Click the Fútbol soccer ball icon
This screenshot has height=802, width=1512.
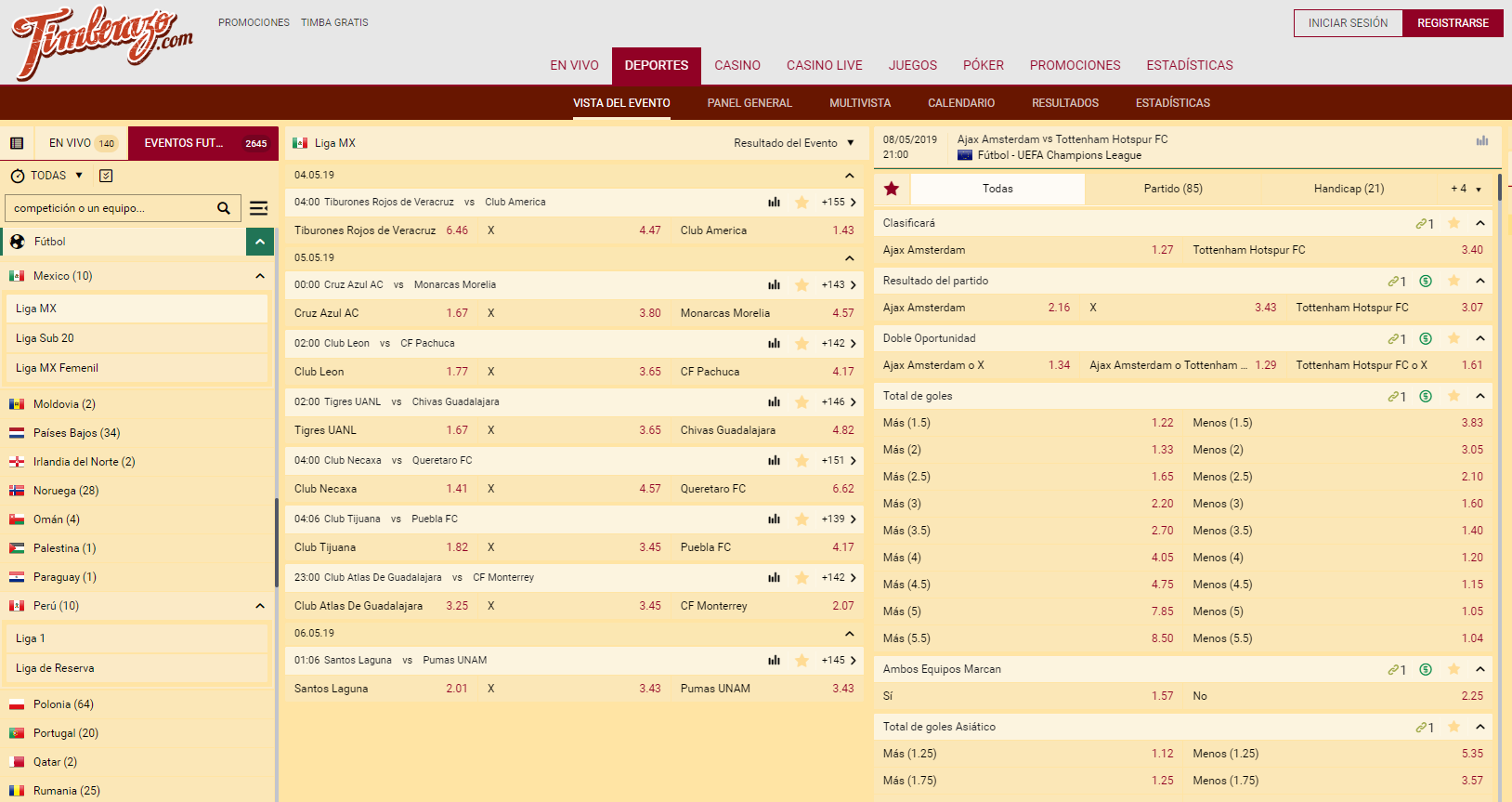[18, 242]
